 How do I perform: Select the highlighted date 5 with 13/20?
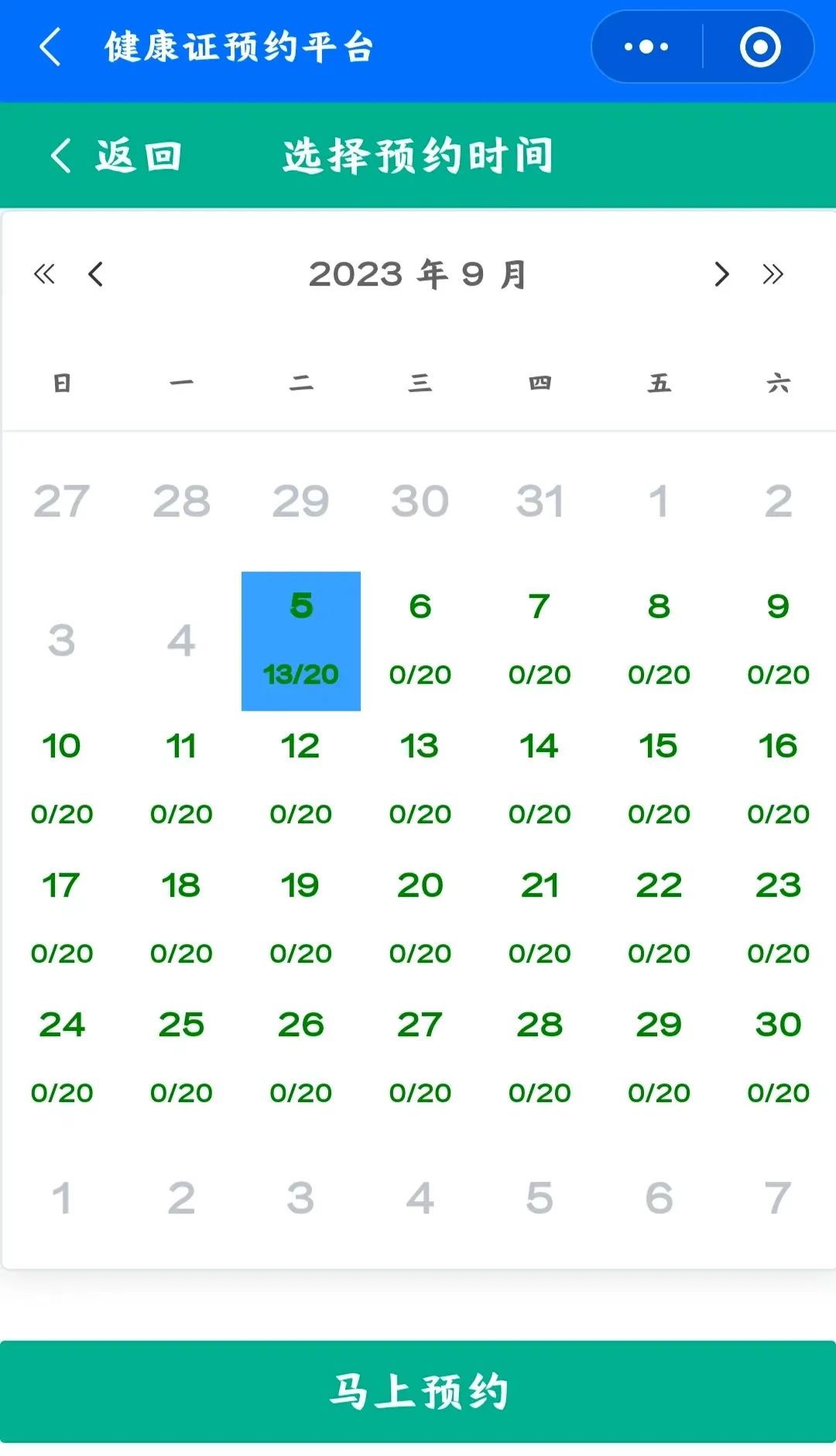(x=301, y=640)
